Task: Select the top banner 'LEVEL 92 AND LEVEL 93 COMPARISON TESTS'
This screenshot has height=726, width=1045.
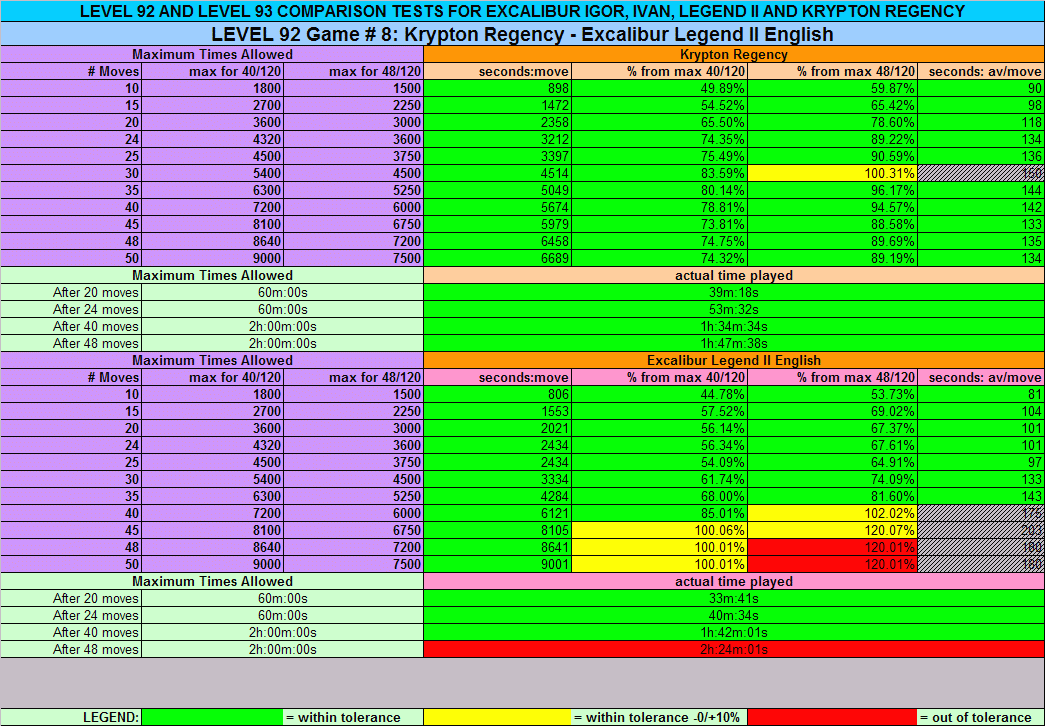Action: point(522,11)
